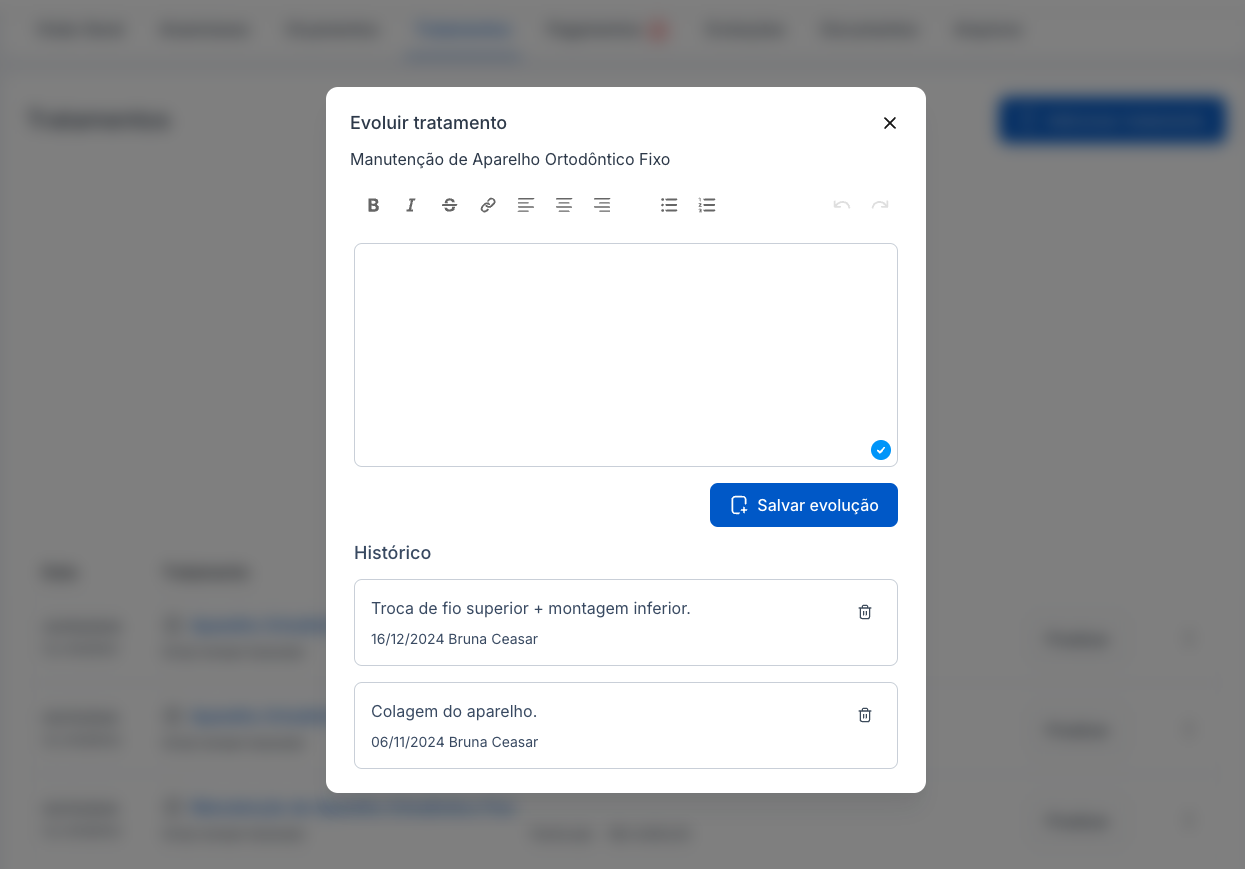Center-align the editor text
Image resolution: width=1245 pixels, height=869 pixels.
pos(564,205)
